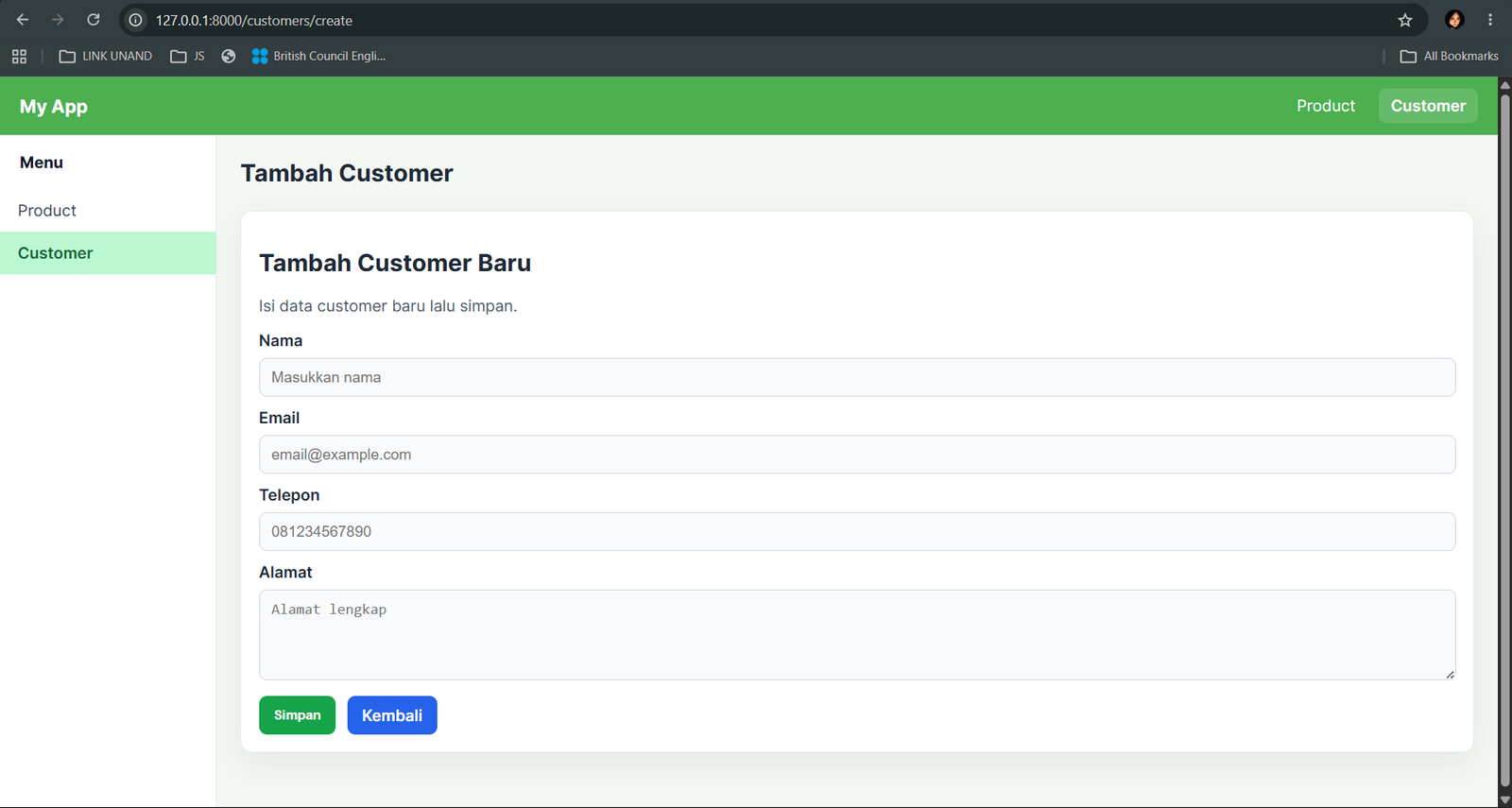View site information icon in address bar

[x=136, y=20]
